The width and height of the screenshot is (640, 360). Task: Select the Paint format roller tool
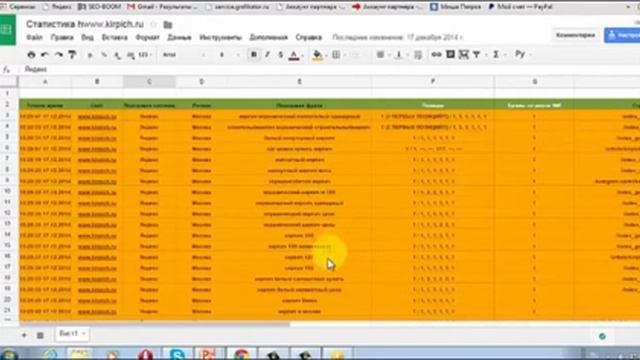click(x=72, y=55)
